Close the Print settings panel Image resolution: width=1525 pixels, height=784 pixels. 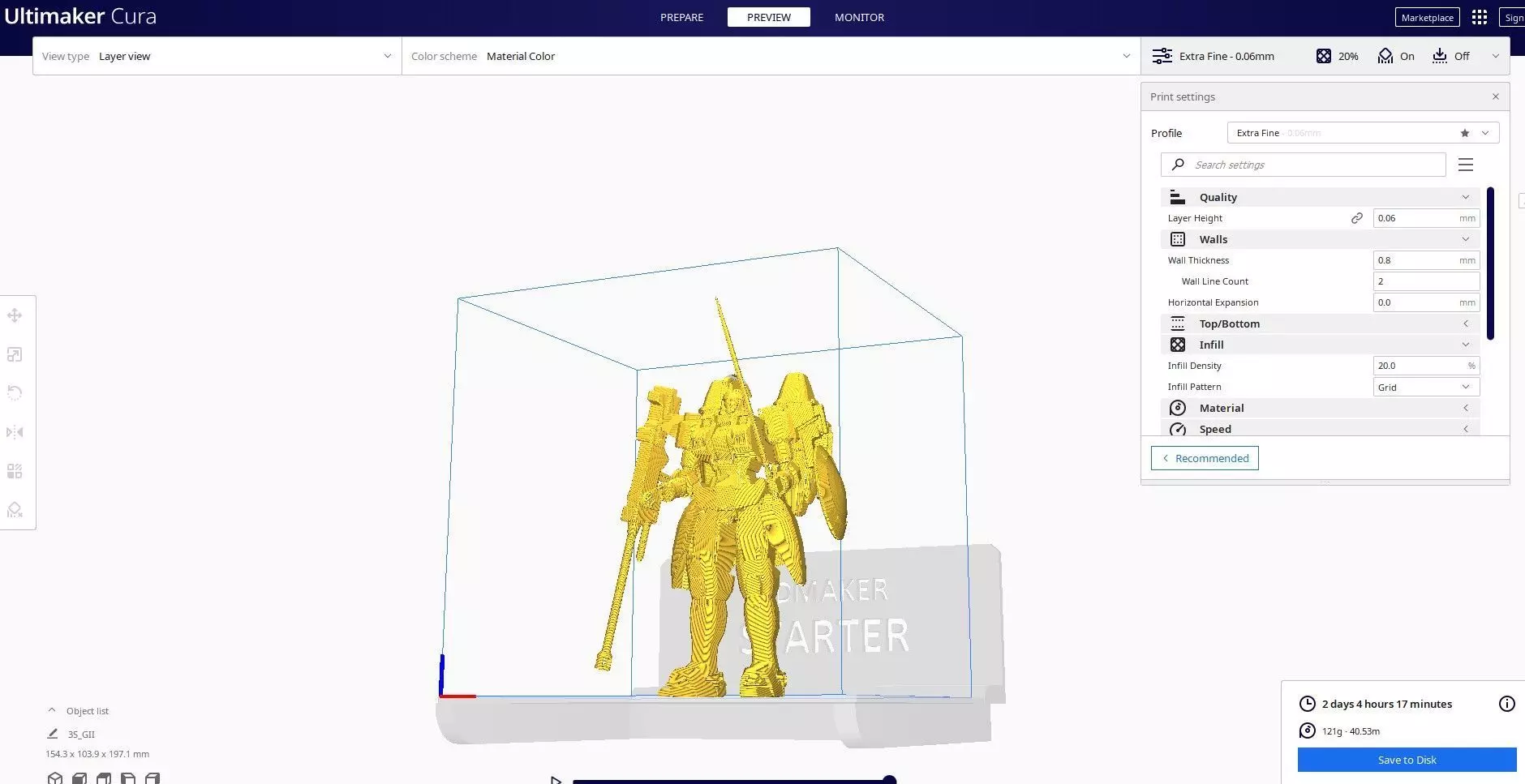[x=1496, y=96]
